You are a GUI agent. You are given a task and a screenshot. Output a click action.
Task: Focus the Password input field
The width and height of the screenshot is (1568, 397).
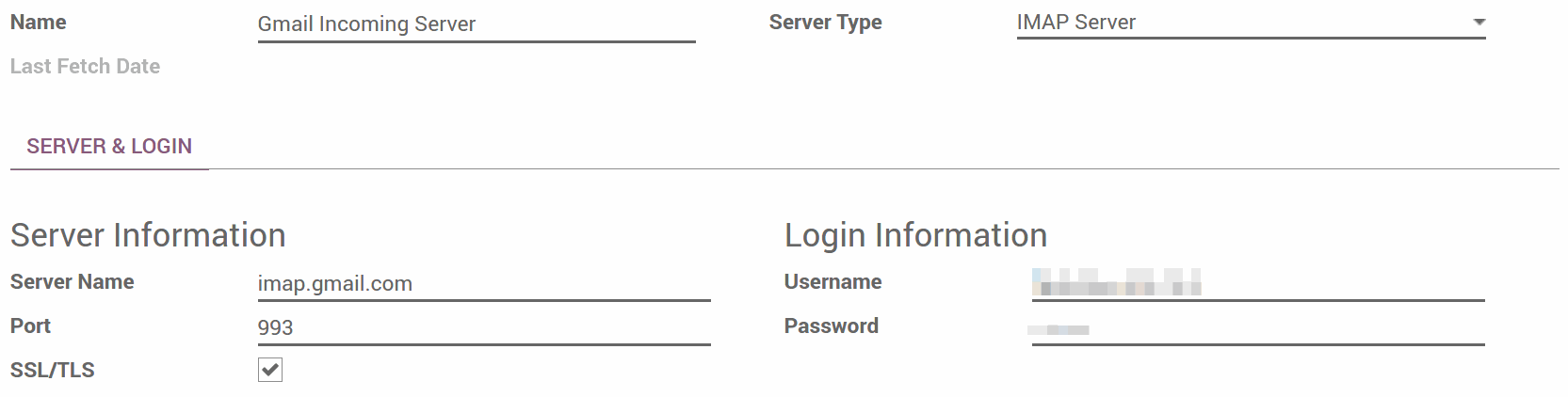1257,328
